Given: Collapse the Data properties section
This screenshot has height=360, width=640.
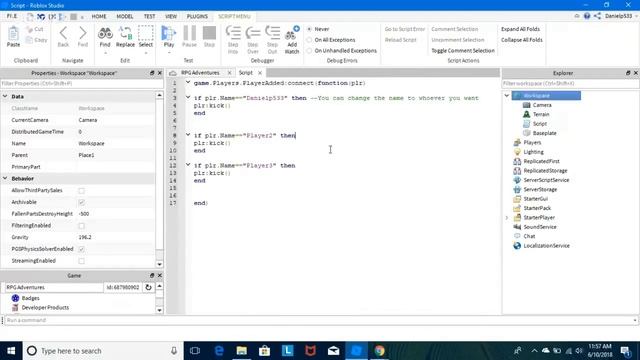Looking at the screenshot, I should point(5,96).
